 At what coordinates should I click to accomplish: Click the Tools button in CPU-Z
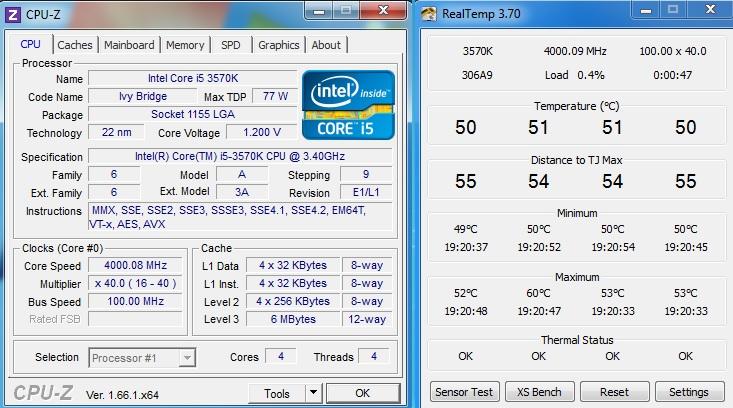pyautogui.click(x=277, y=394)
